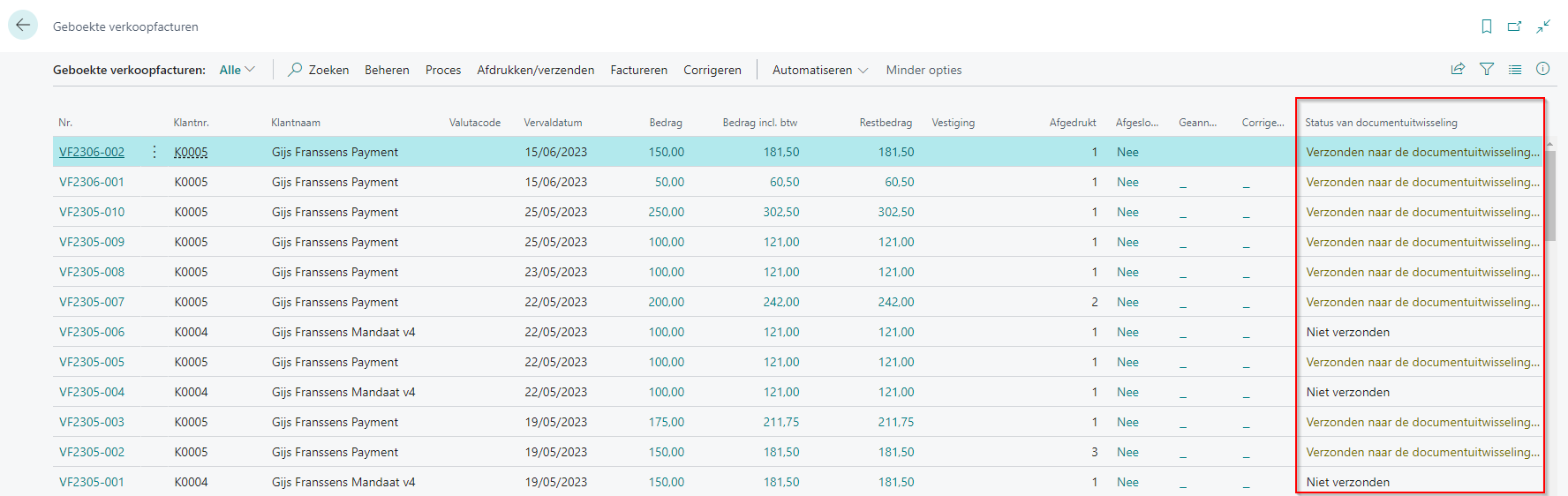The width and height of the screenshot is (1568, 496).
Task: Collapse the page with the shrink arrows icon
Action: [x=1543, y=26]
